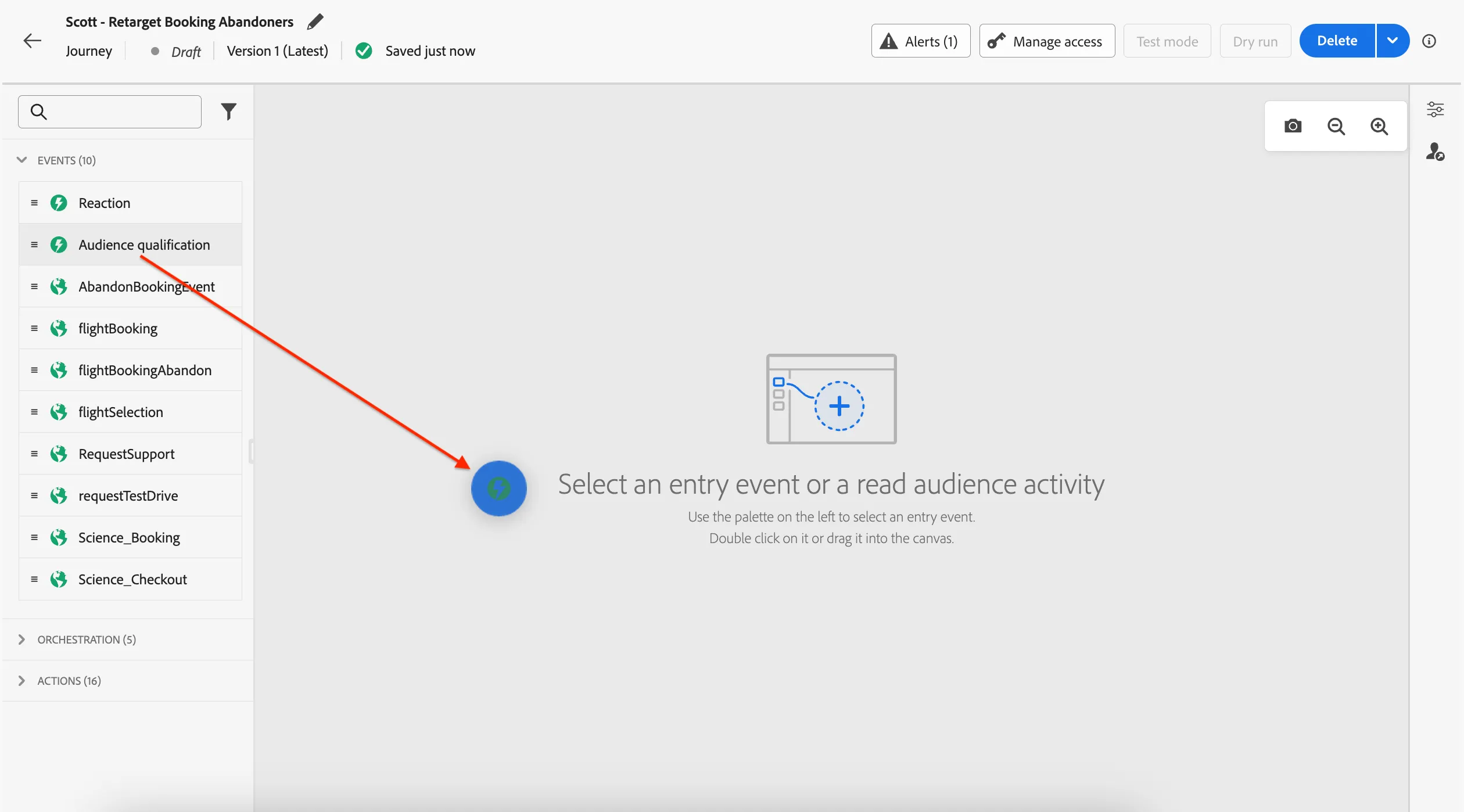Click the RequestSupport event globe icon
Screen dimensions: 1464x812
tap(59, 454)
